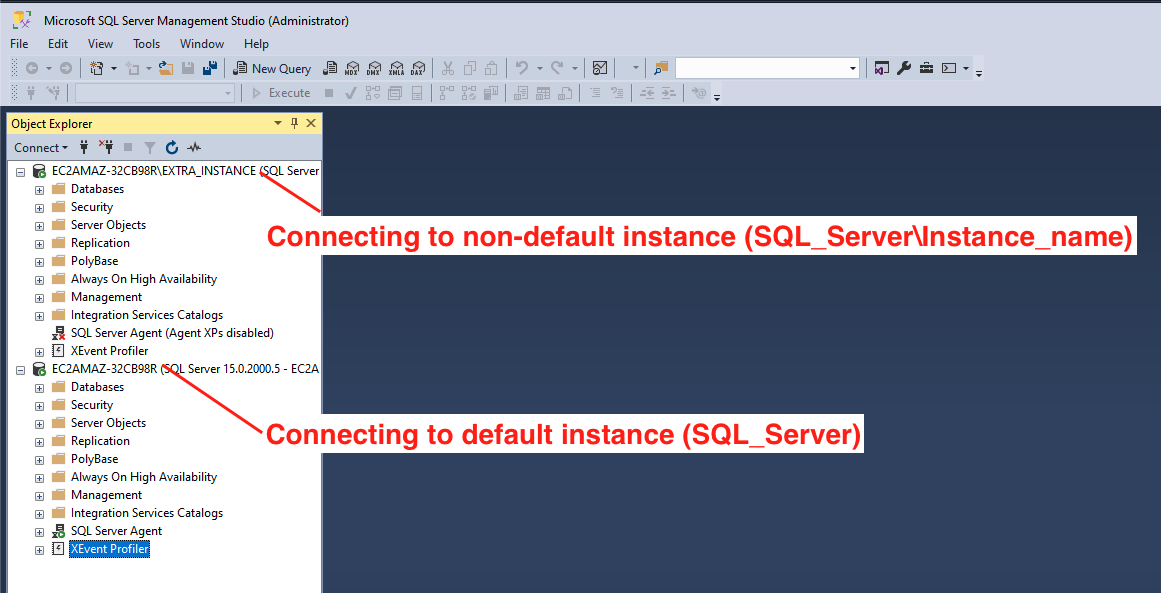Click the purple Visual Studio window icon

[881, 68]
